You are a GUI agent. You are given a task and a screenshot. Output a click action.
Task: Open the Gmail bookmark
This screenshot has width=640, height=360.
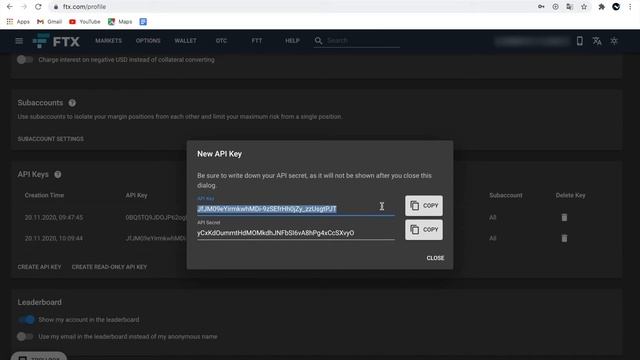49,22
